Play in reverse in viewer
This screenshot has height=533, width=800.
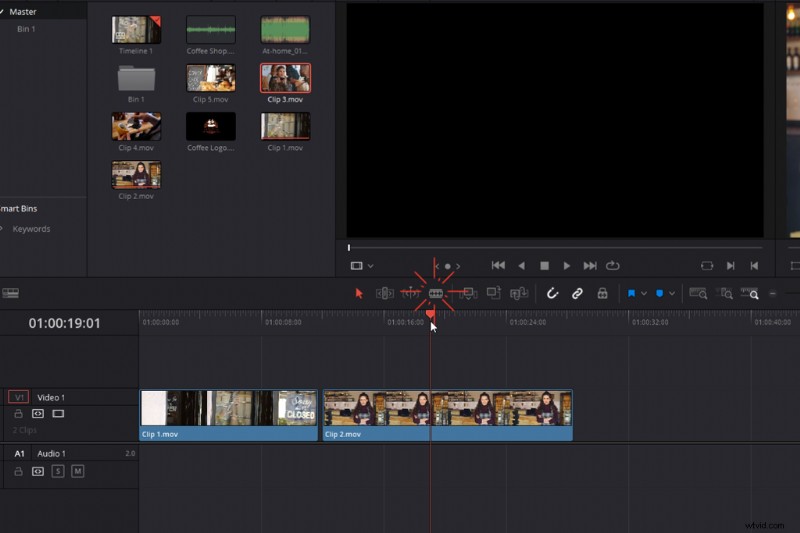point(521,266)
